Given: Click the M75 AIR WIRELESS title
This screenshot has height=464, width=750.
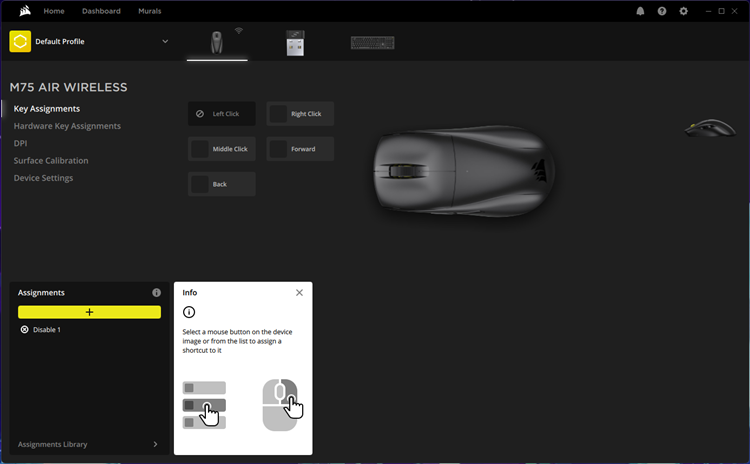Looking at the screenshot, I should tap(68, 88).
